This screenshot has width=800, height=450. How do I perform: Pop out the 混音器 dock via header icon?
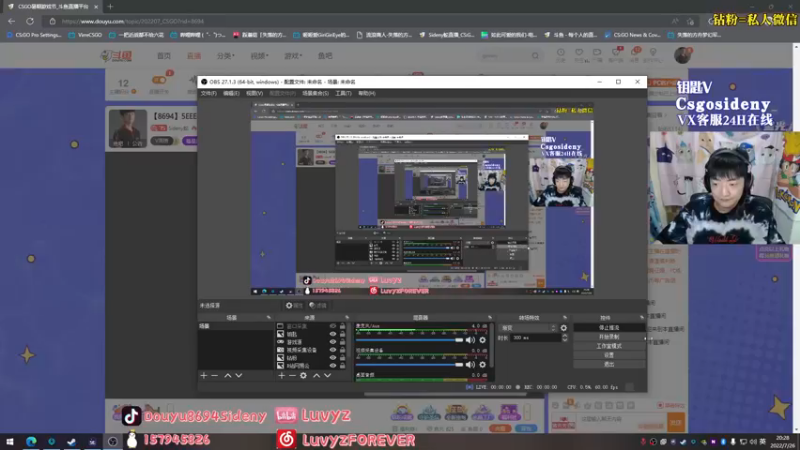coord(490,317)
